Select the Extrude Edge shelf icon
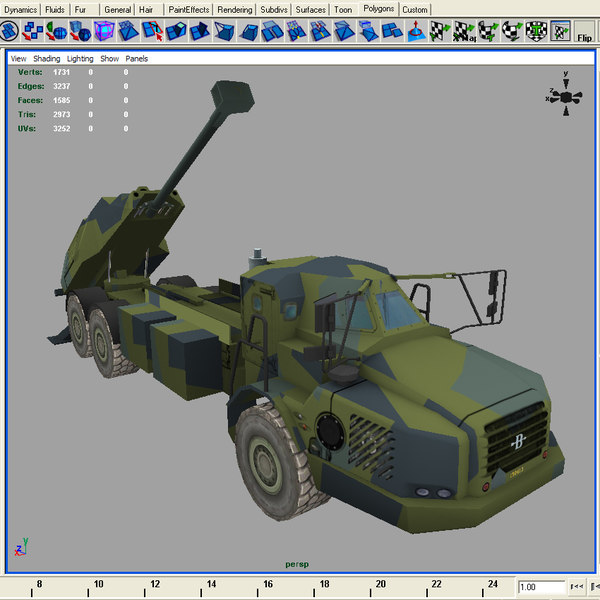The width and height of the screenshot is (600, 600). coord(200,31)
